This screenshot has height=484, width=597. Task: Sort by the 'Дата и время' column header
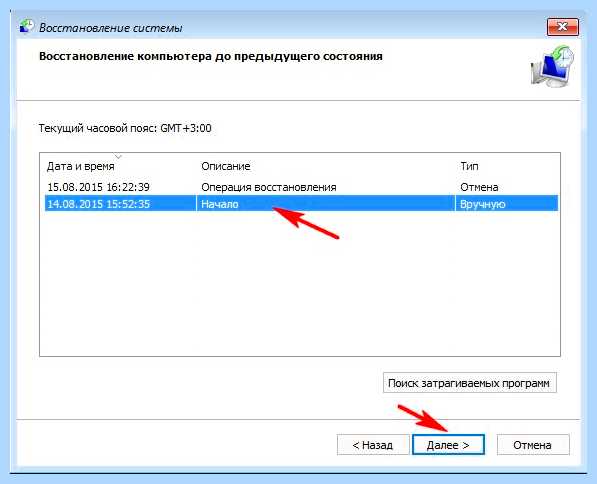[80, 166]
